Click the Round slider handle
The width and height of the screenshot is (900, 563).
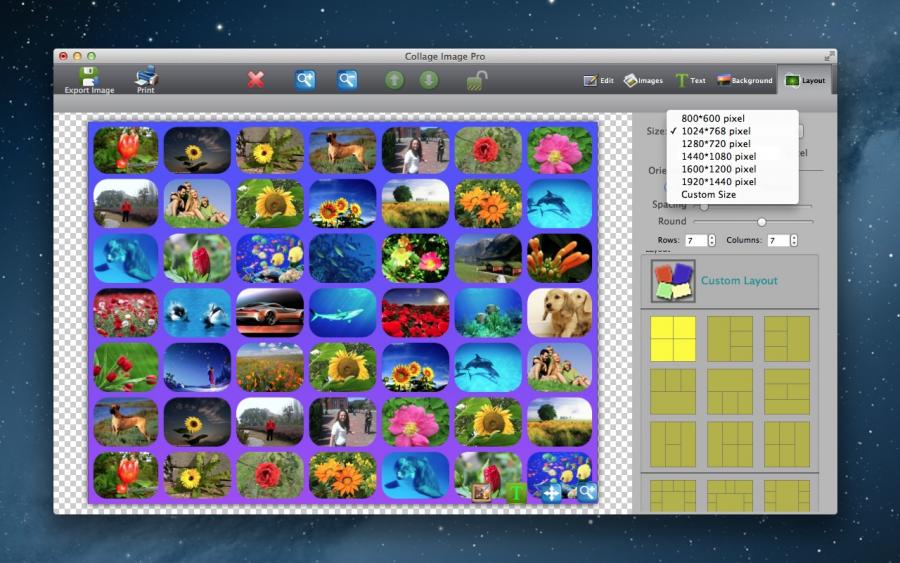point(762,222)
